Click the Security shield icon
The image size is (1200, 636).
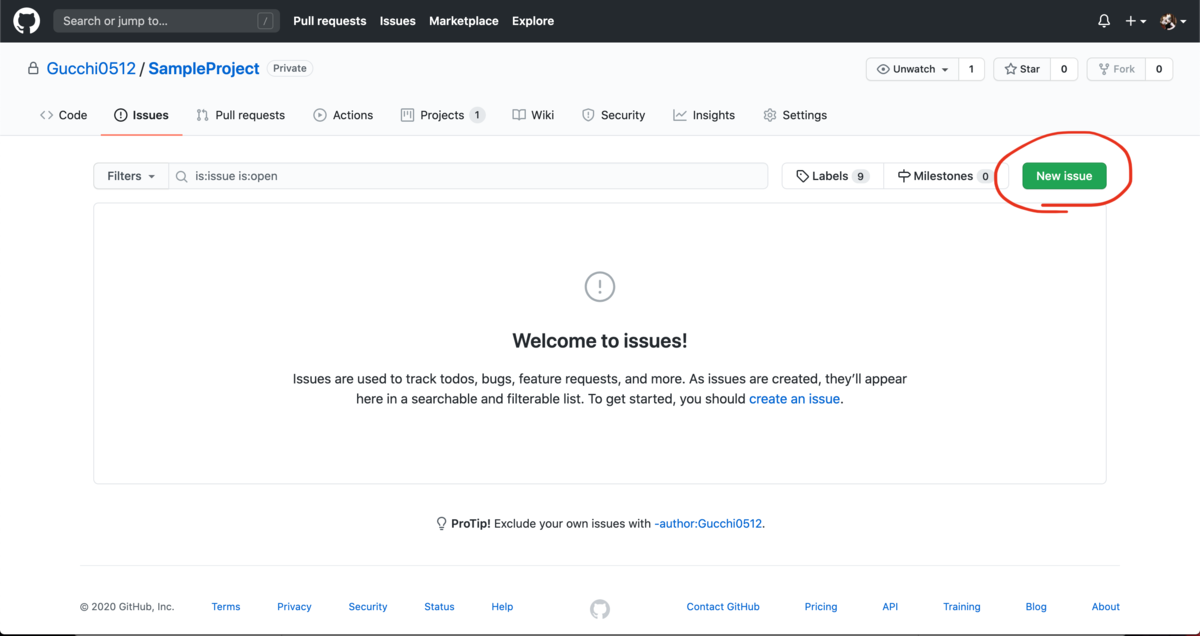[590, 115]
